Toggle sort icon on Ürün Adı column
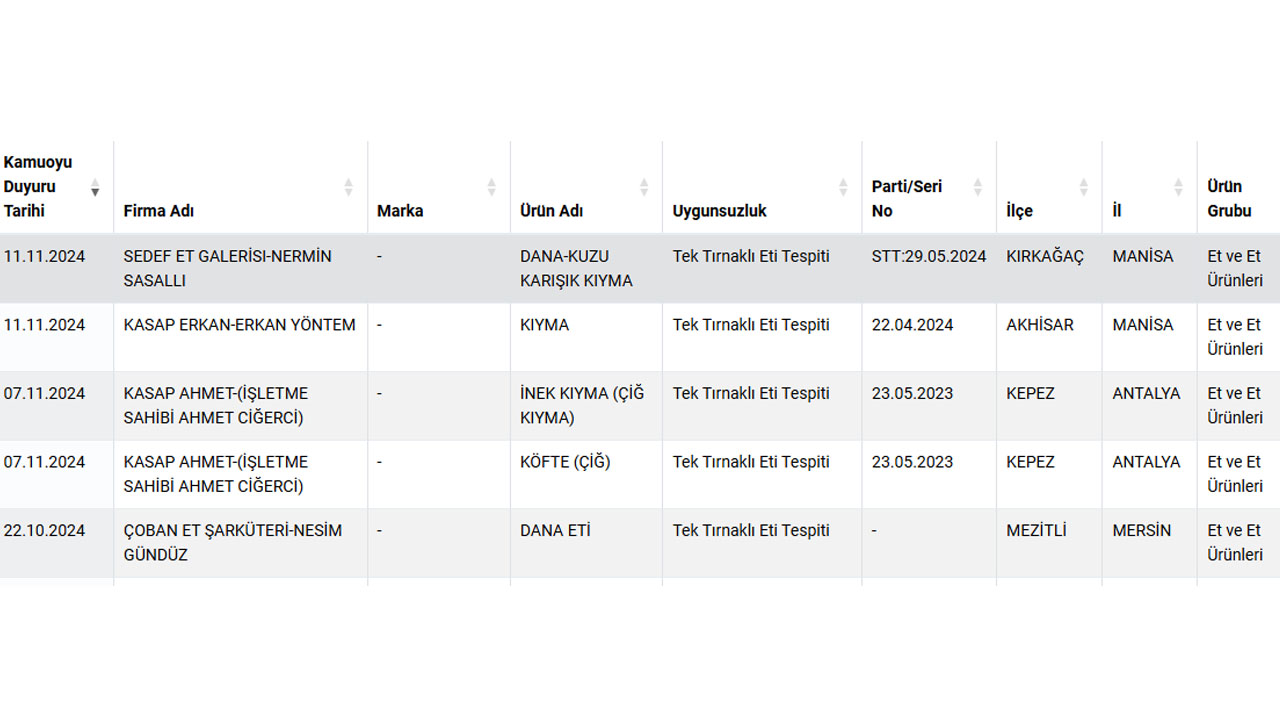Viewport: 1280px width, 720px height. click(644, 187)
